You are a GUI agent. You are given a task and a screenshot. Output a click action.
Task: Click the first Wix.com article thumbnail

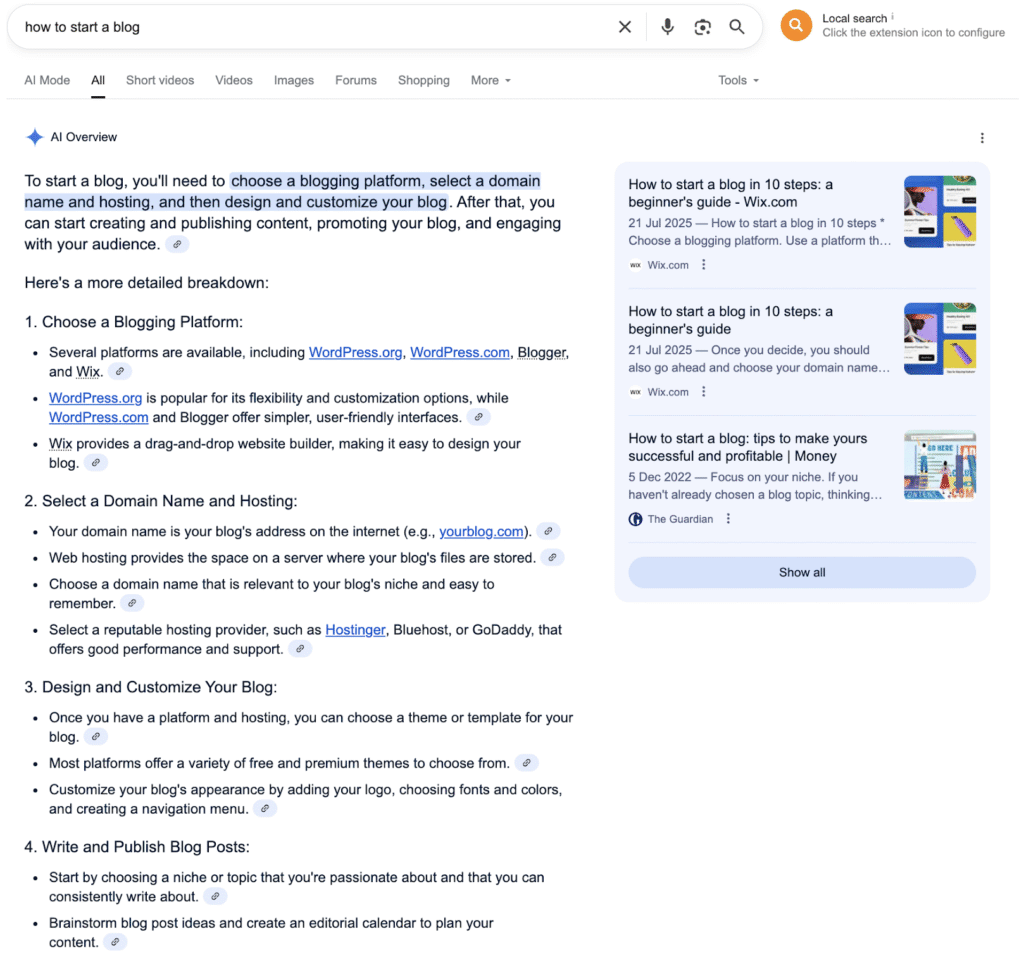[940, 212]
